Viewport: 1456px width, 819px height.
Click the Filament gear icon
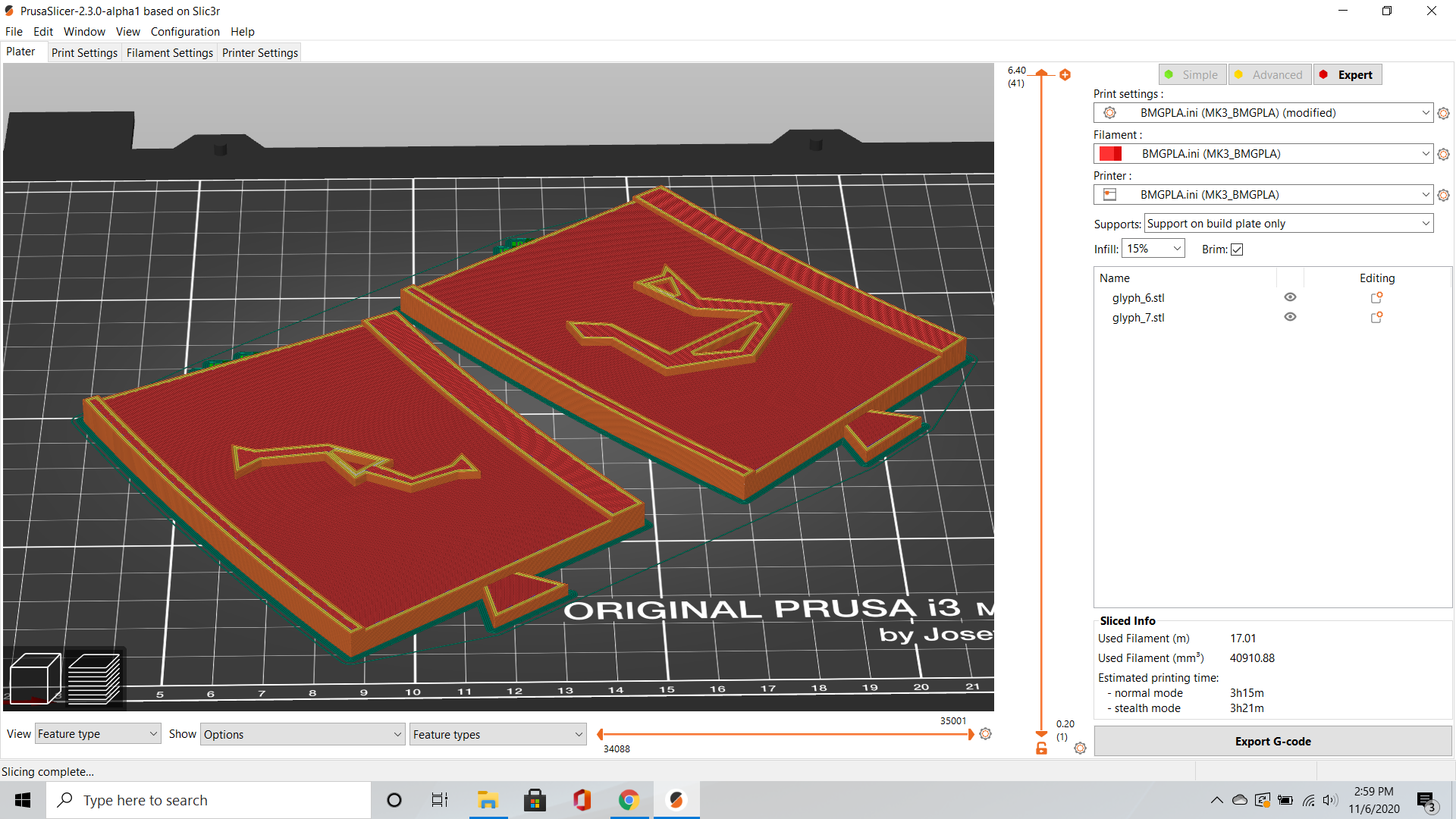point(1443,153)
